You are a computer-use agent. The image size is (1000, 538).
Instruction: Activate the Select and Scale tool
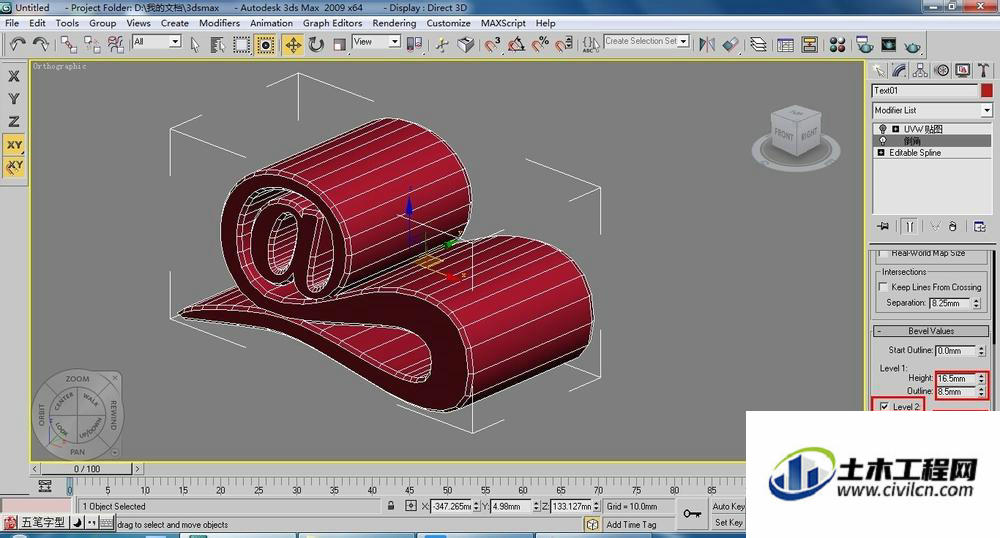[x=340, y=44]
